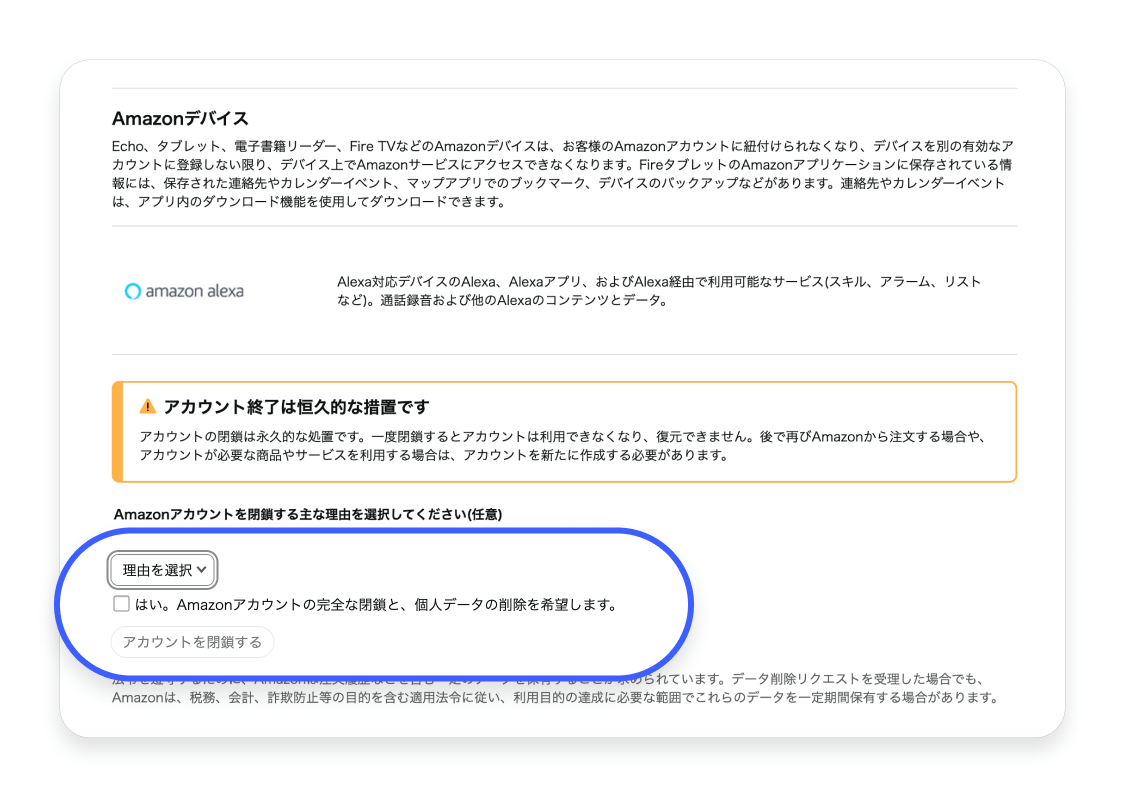This screenshot has height=798, width=1125.
Task: Click the checkbox label about 個人データの削除
Action: [375, 605]
